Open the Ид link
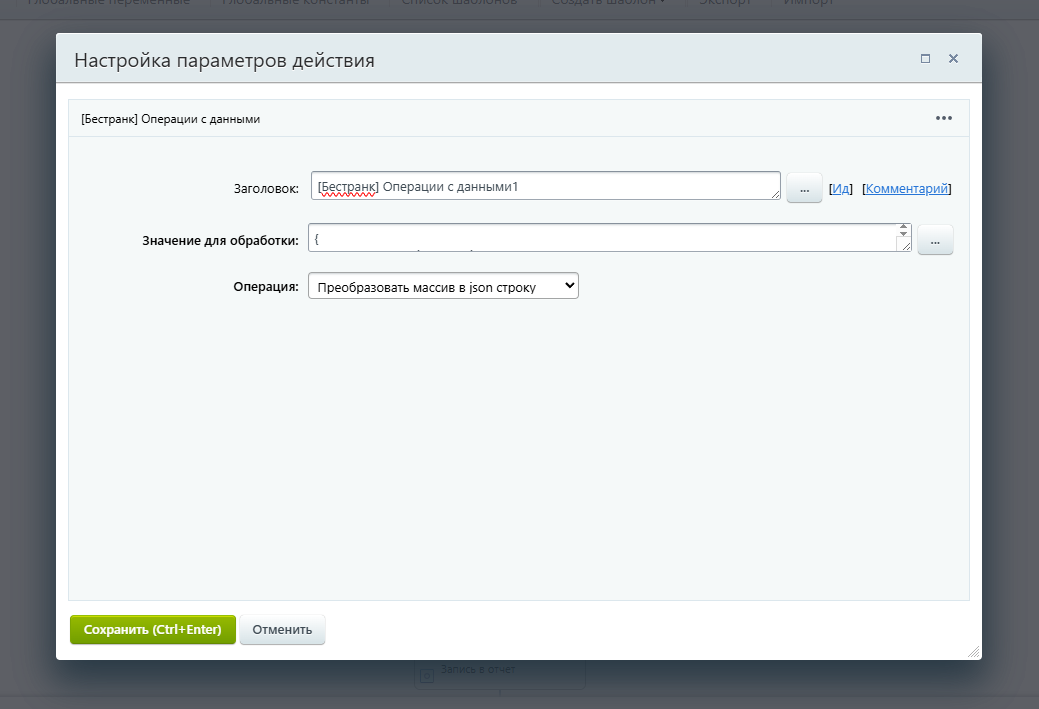Image resolution: width=1039 pixels, height=709 pixels. (x=840, y=187)
